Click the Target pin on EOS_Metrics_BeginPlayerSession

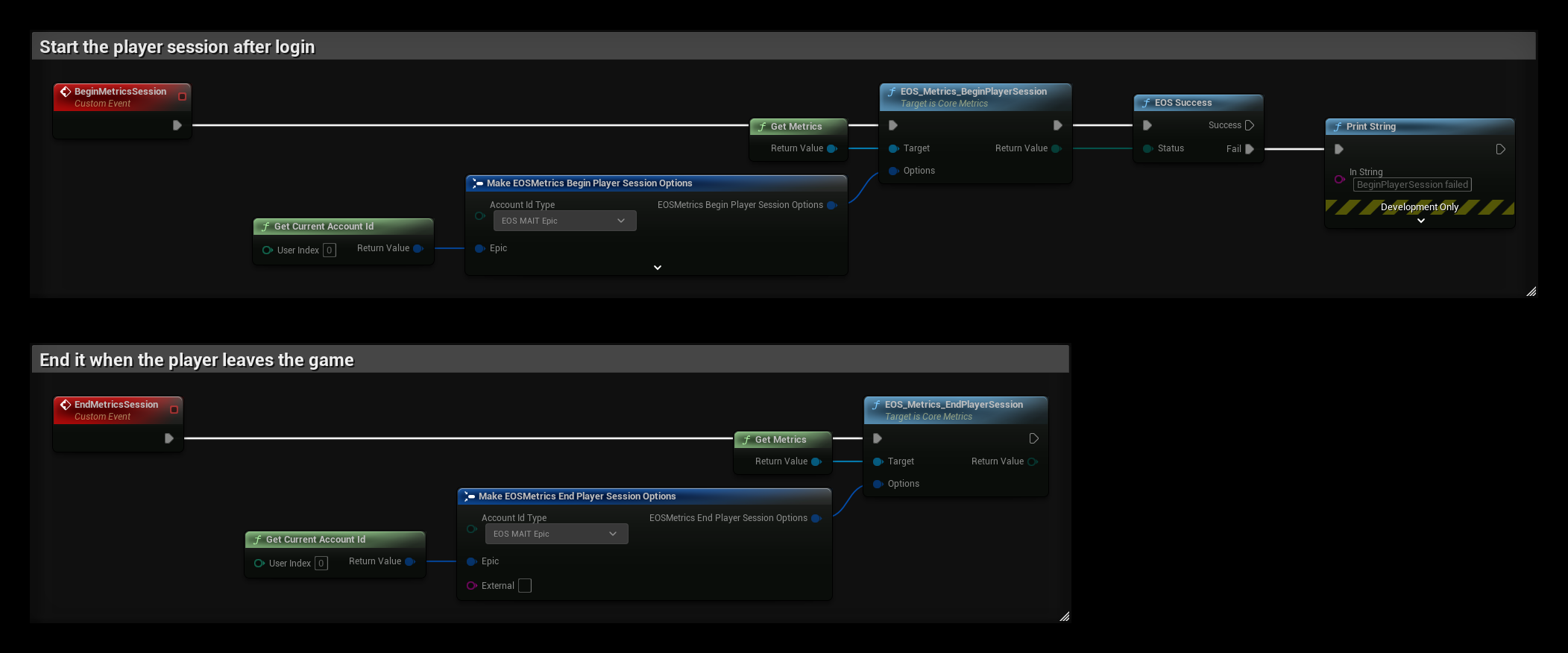coord(893,148)
